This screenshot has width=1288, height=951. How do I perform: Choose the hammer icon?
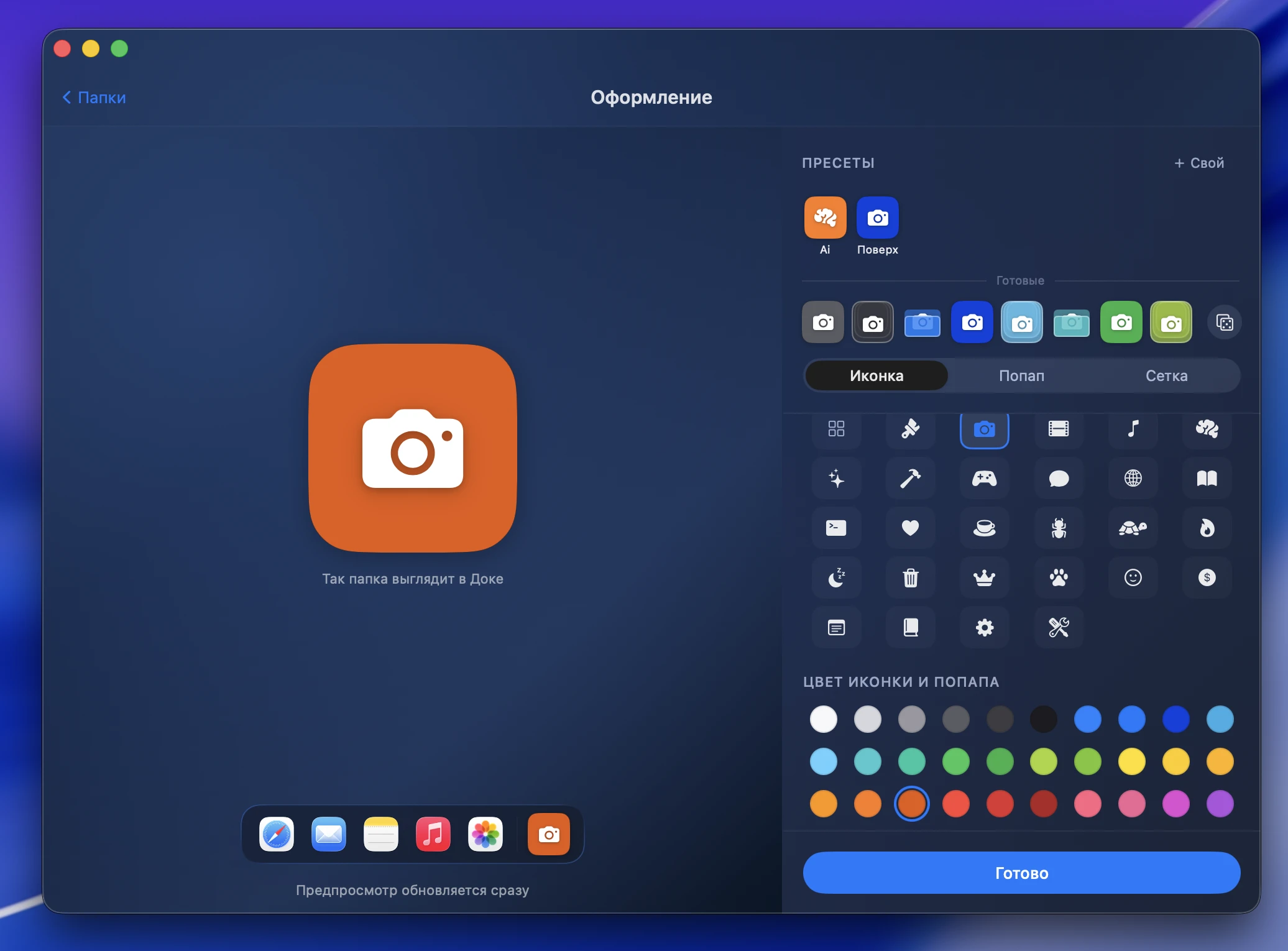point(910,478)
